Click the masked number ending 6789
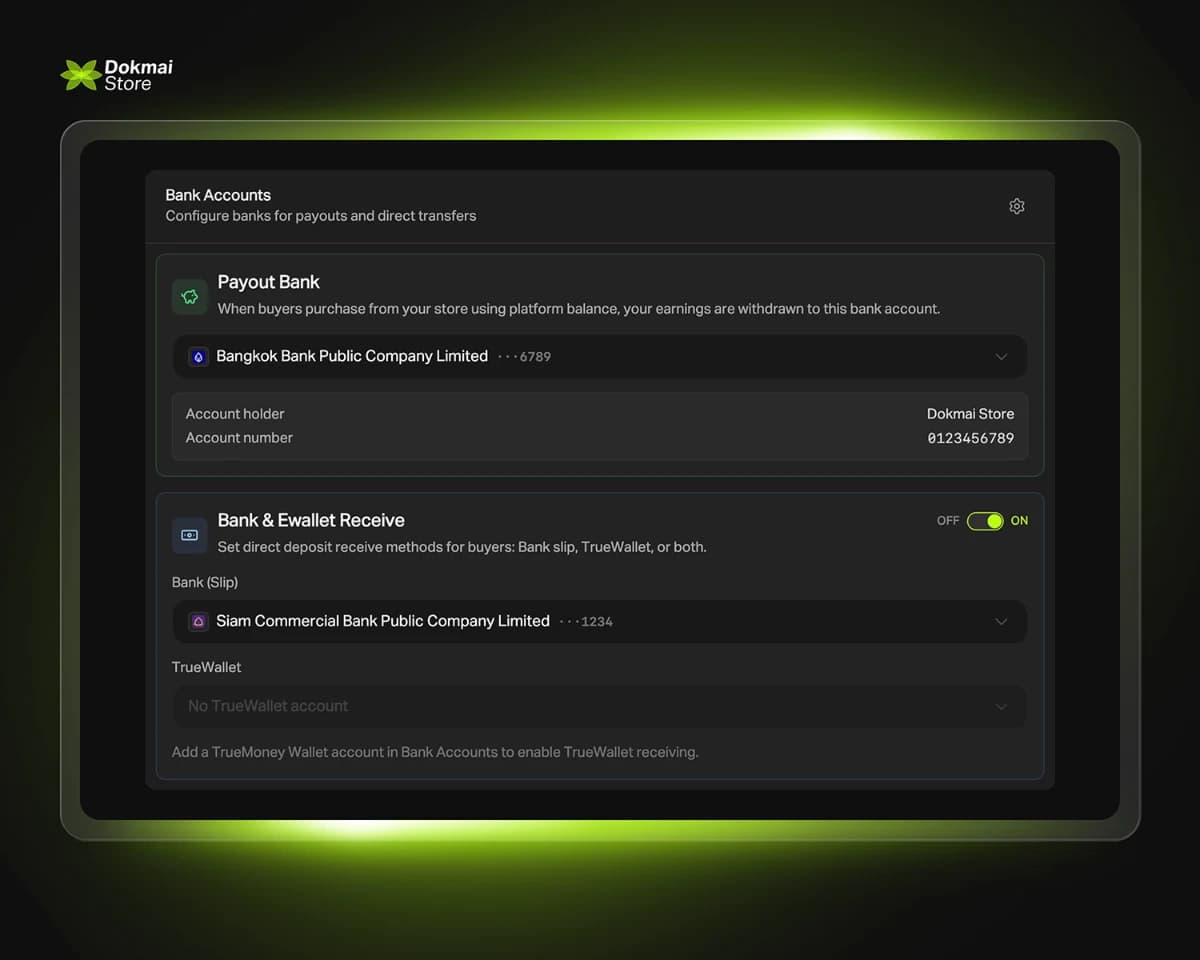This screenshot has width=1200, height=960. [x=525, y=357]
